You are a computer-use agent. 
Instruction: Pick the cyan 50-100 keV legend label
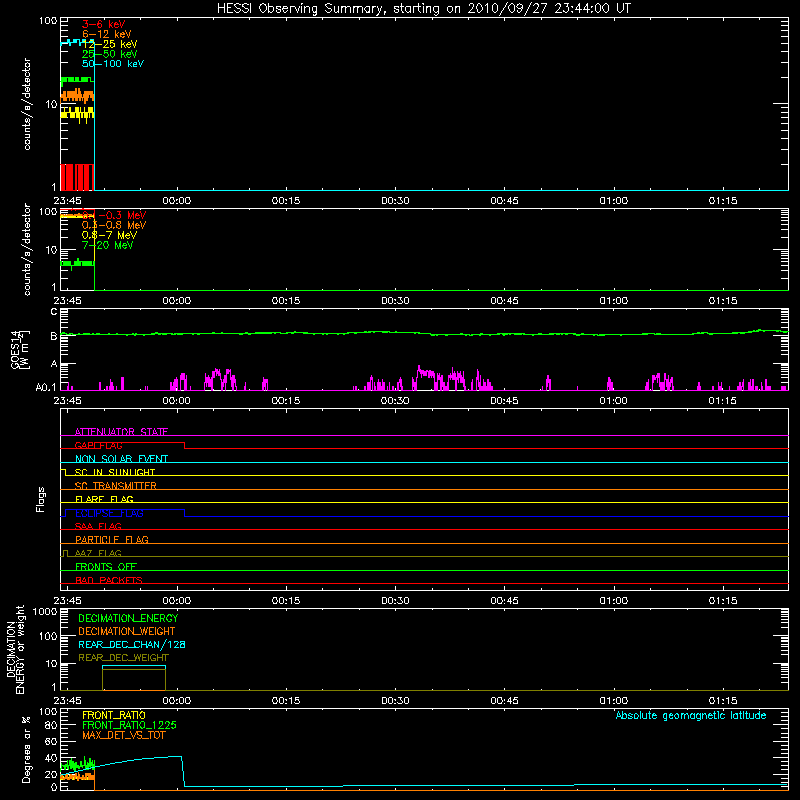pos(113,64)
